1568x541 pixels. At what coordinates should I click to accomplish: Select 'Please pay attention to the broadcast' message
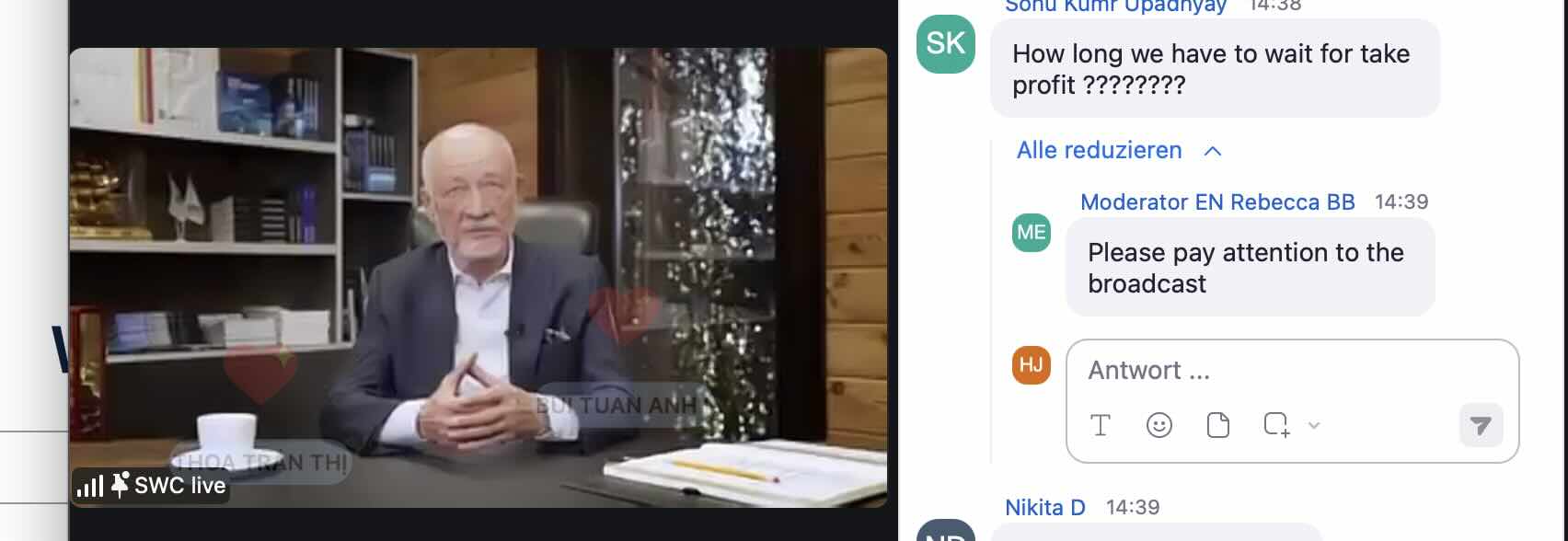pyautogui.click(x=1250, y=268)
